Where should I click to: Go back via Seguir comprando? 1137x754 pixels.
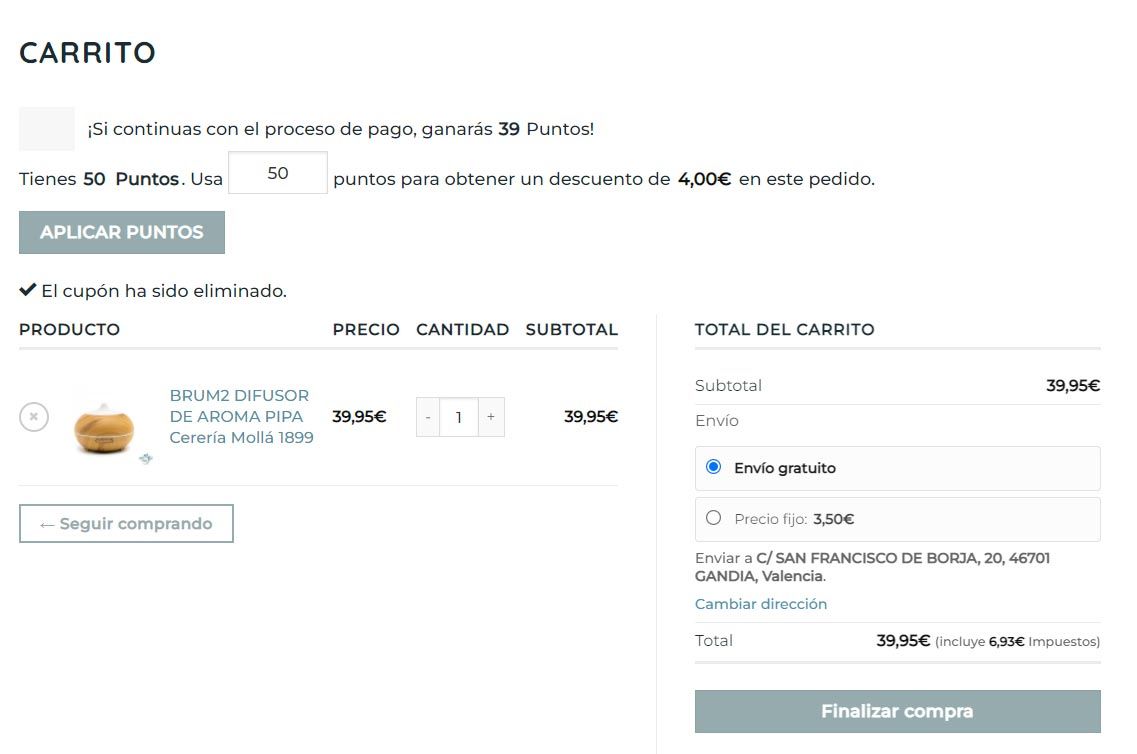[x=126, y=524]
